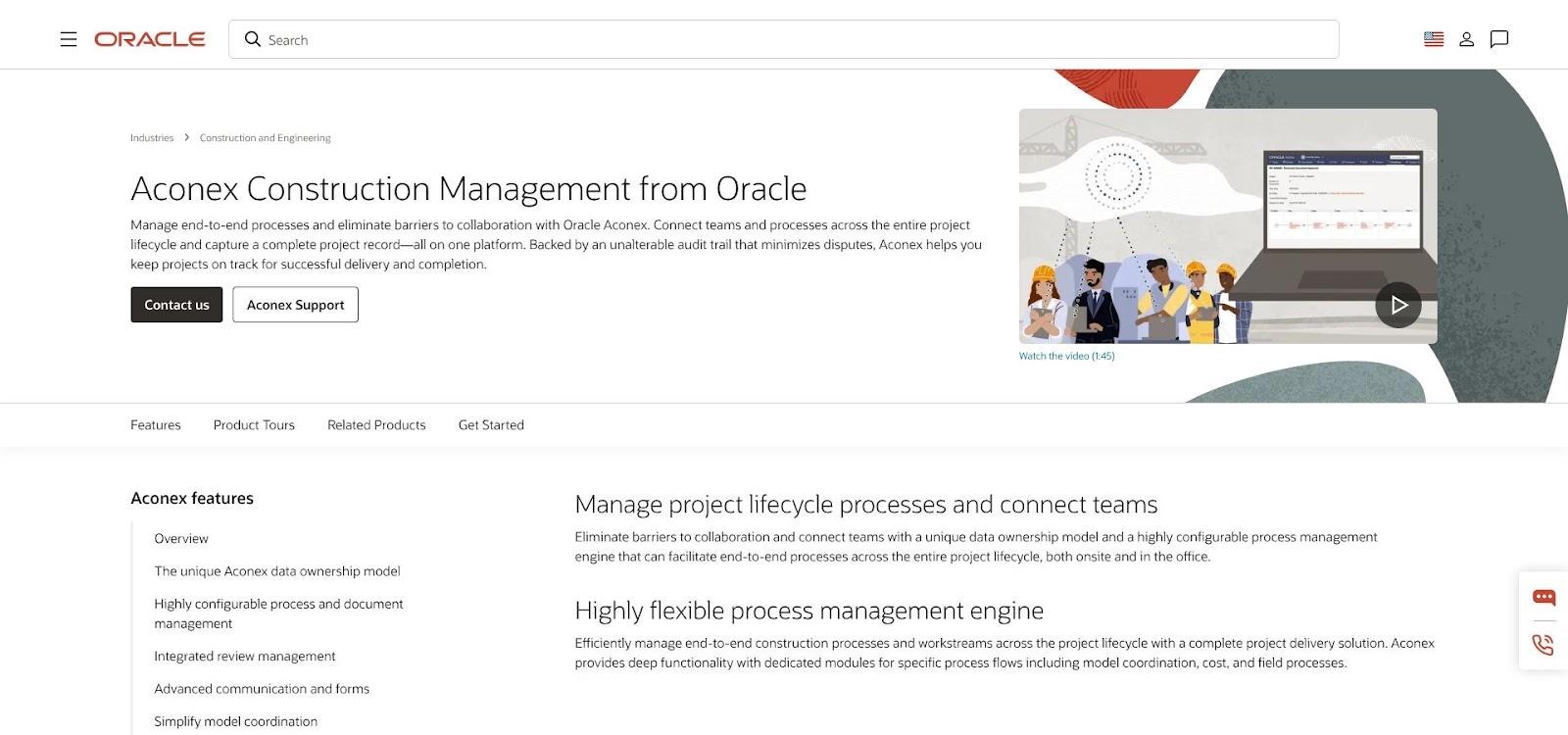1568x735 pixels.
Task: Open Highly configurable process and document management
Action: 278,613
